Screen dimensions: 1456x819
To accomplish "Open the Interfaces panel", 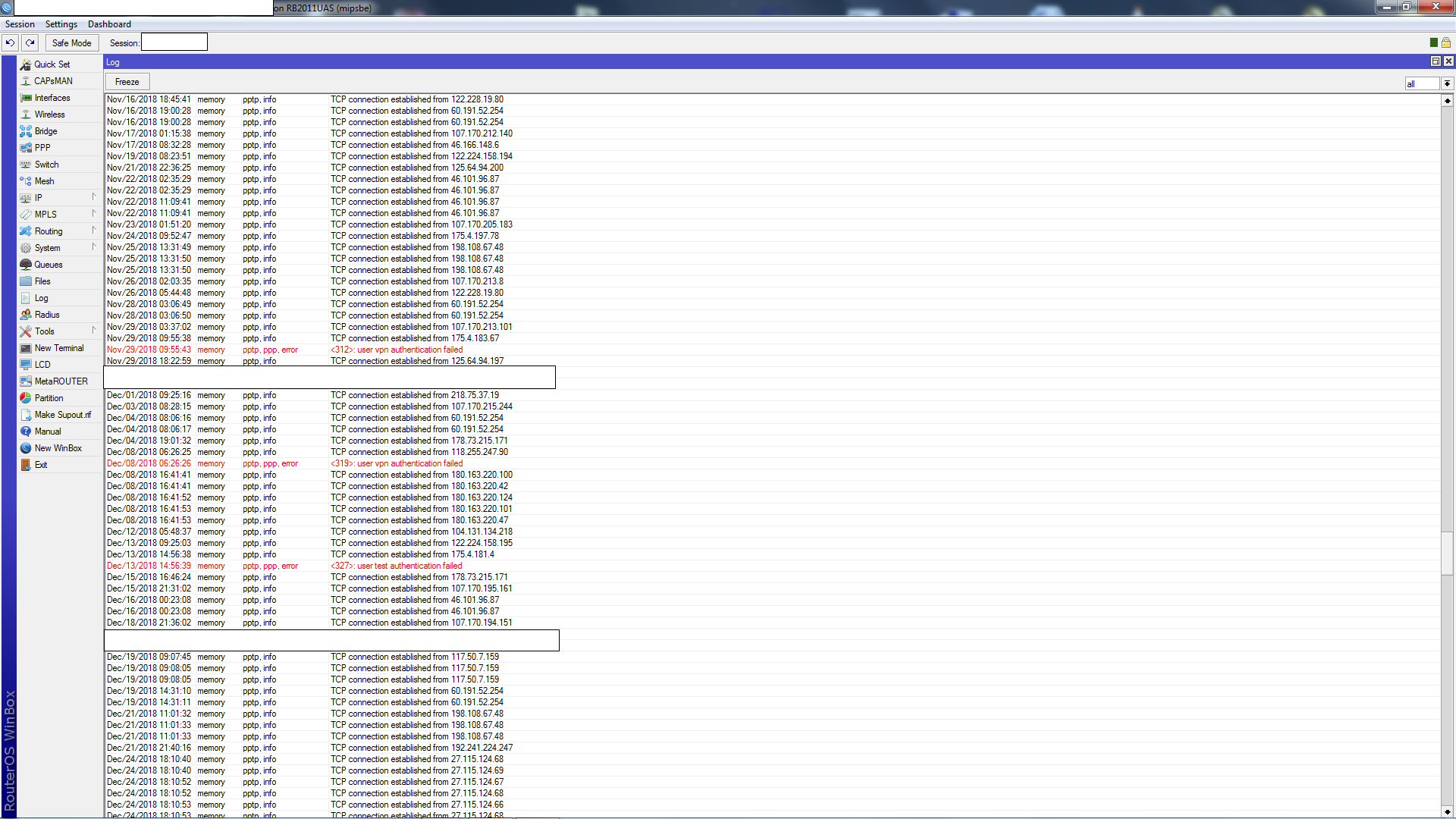I will click(52, 98).
